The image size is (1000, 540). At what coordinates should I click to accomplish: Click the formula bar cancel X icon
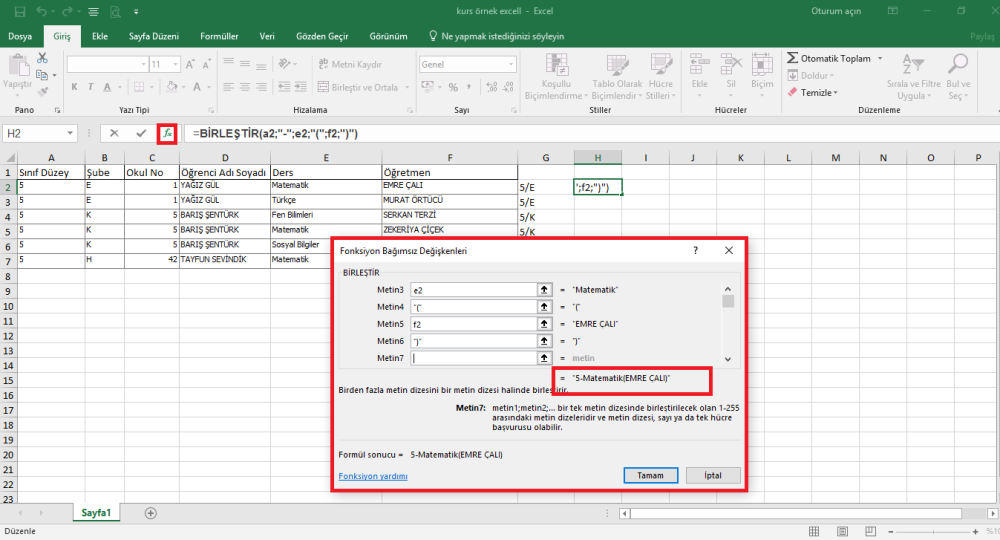pyautogui.click(x=114, y=133)
